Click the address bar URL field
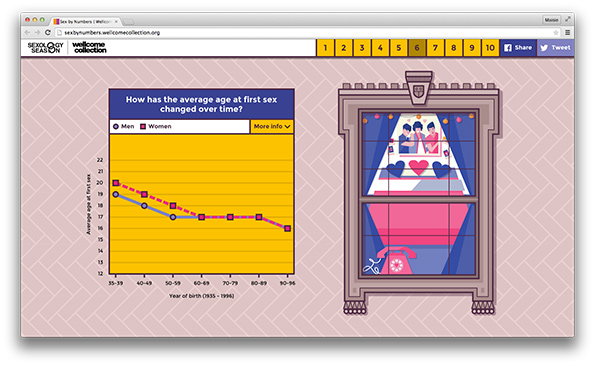Image resolution: width=595 pixels, height=366 pixels. pos(304,33)
